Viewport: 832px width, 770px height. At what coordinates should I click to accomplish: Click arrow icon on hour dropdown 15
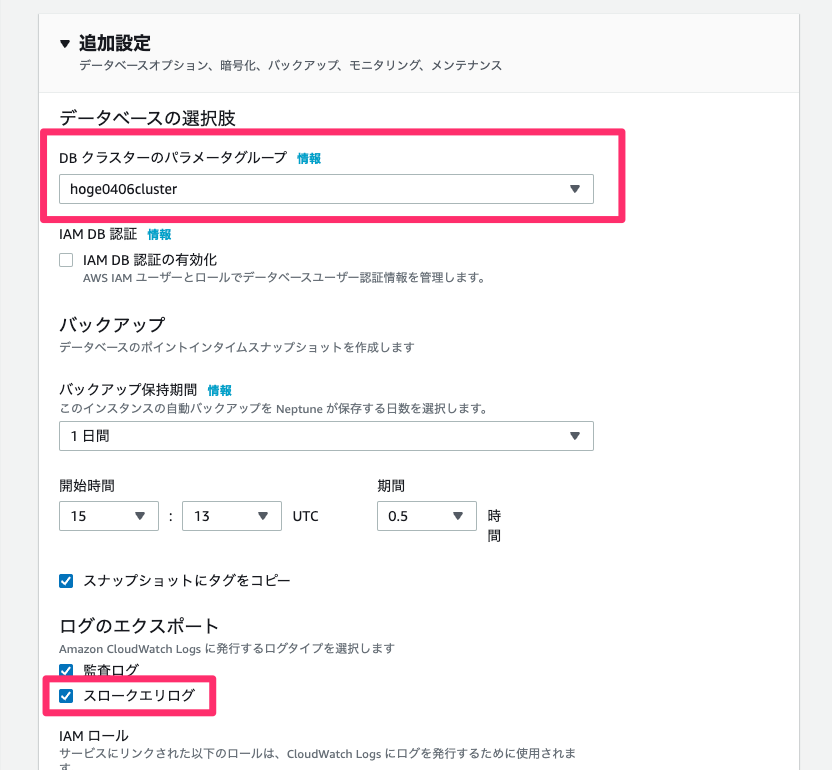coord(140,516)
